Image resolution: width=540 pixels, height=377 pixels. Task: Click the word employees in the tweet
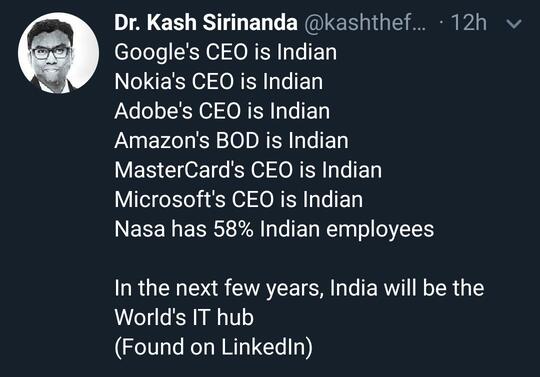click(x=380, y=230)
